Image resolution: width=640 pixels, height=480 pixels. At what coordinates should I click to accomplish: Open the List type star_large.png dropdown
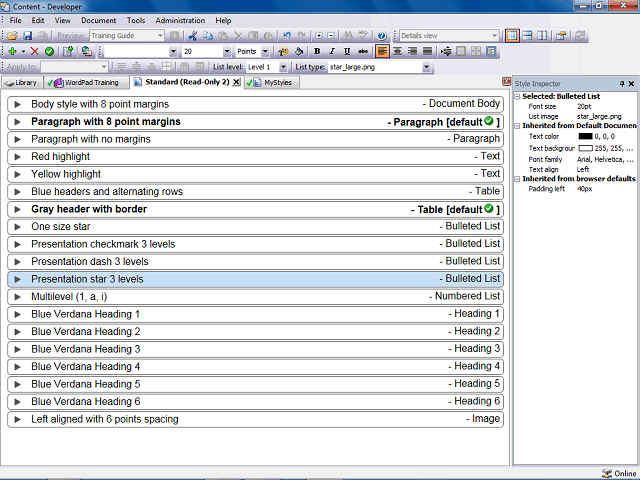[x=426, y=67]
